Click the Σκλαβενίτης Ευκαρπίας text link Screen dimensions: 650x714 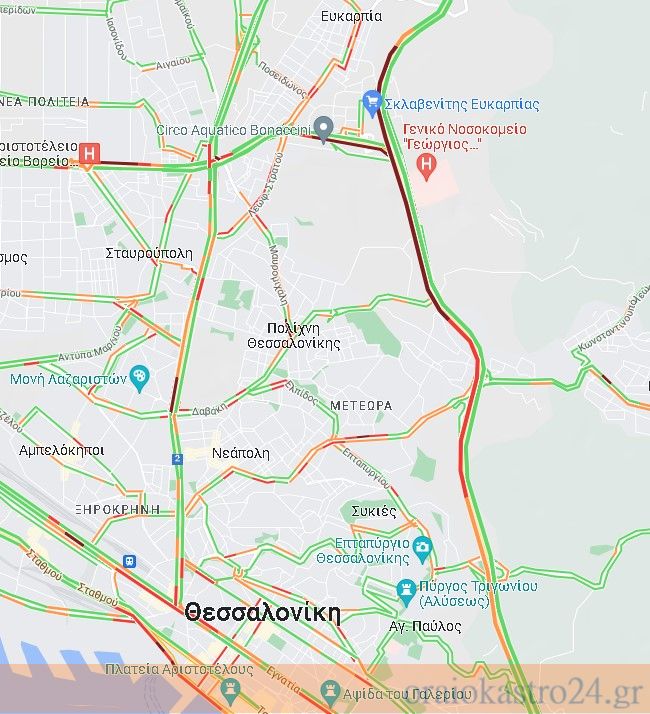[x=462, y=104]
